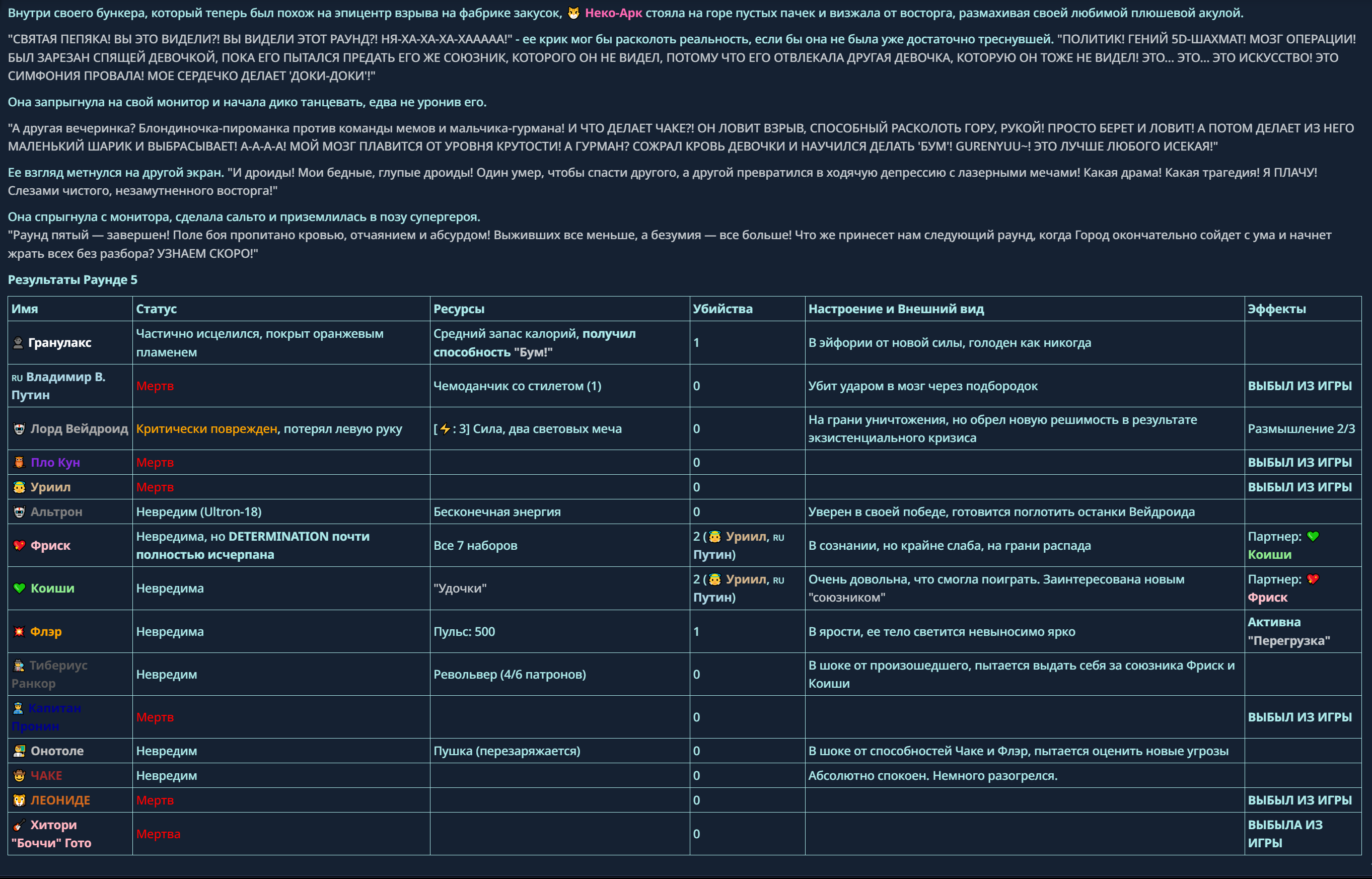Click the grey Тибериус Ранкор name
Screen dimensions: 1372x879
point(50,674)
